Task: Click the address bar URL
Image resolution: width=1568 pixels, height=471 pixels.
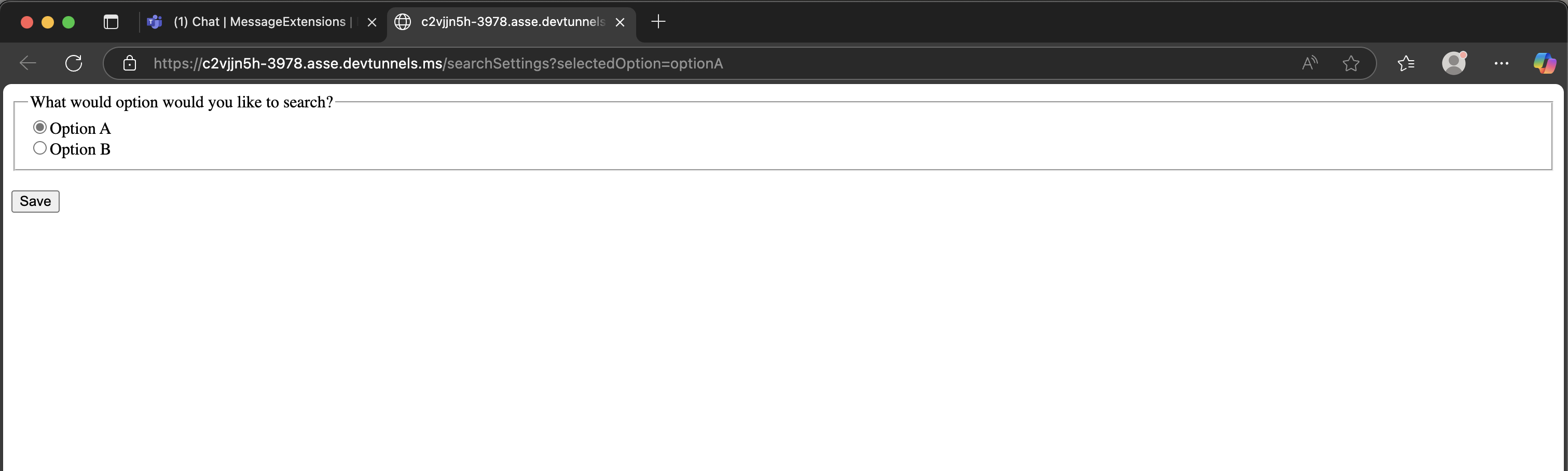Action: [x=437, y=63]
